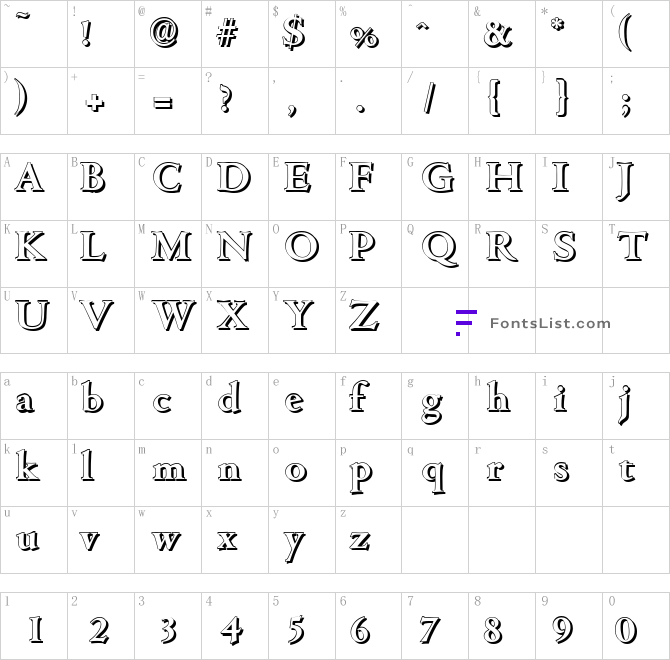Click the purple FontsList logo icon
The height and width of the screenshot is (660, 670).
[x=466, y=323]
